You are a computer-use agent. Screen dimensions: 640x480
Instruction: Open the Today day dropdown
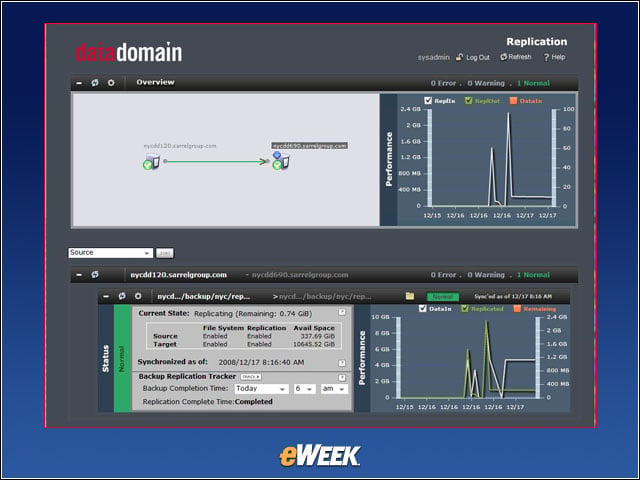[261, 389]
